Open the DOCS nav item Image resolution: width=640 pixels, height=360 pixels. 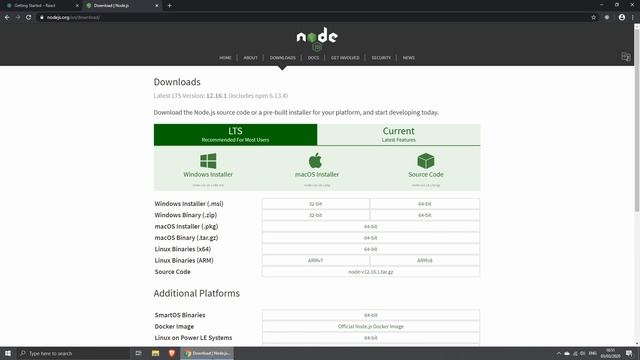coord(313,58)
